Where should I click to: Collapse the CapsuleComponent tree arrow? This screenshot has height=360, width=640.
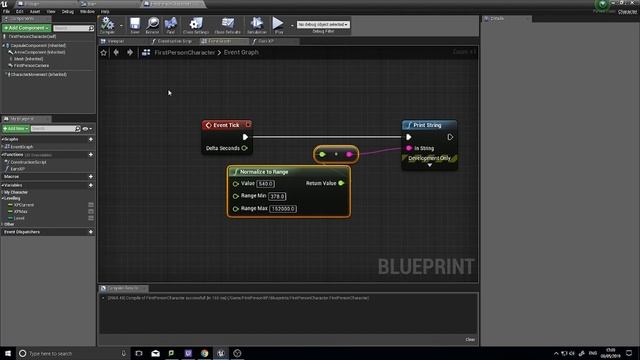tap(3, 45)
